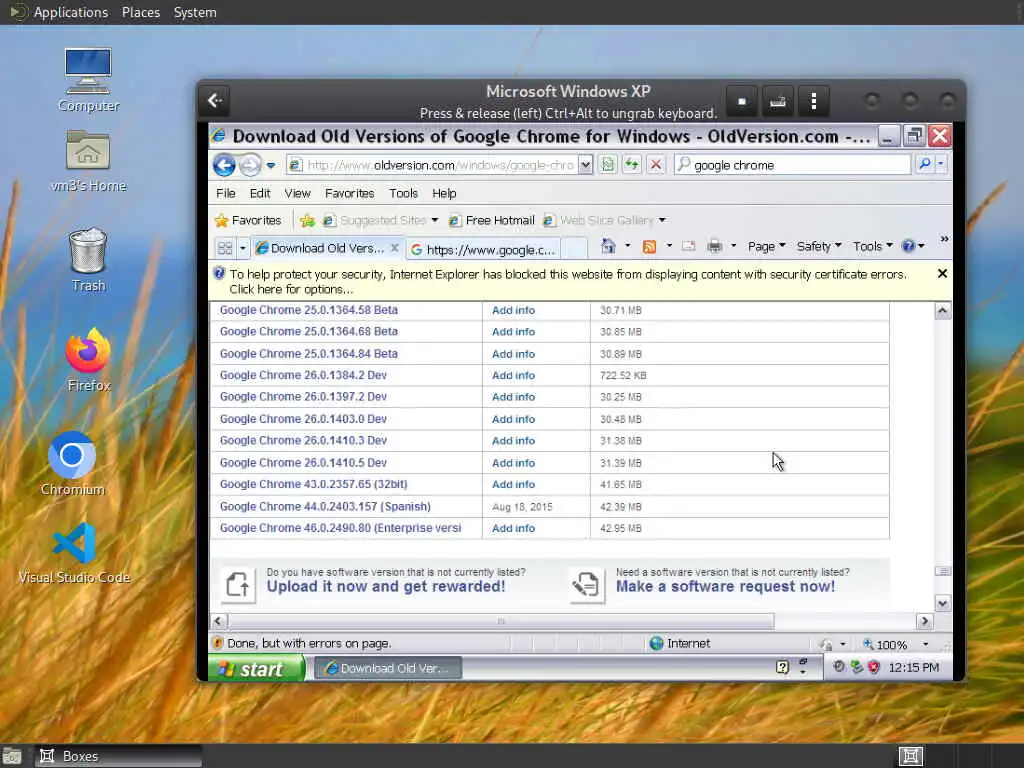Close the 'Download Old Vers...' tab
The width and height of the screenshot is (1024, 768).
(x=394, y=248)
